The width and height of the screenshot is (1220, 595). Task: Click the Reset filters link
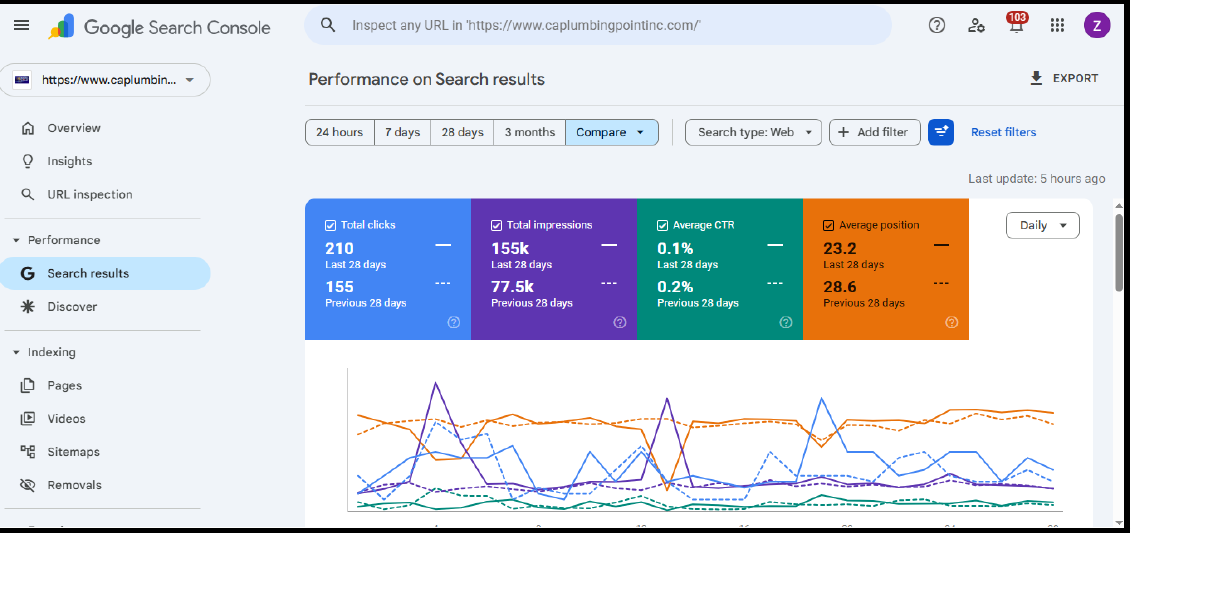[x=1003, y=132]
